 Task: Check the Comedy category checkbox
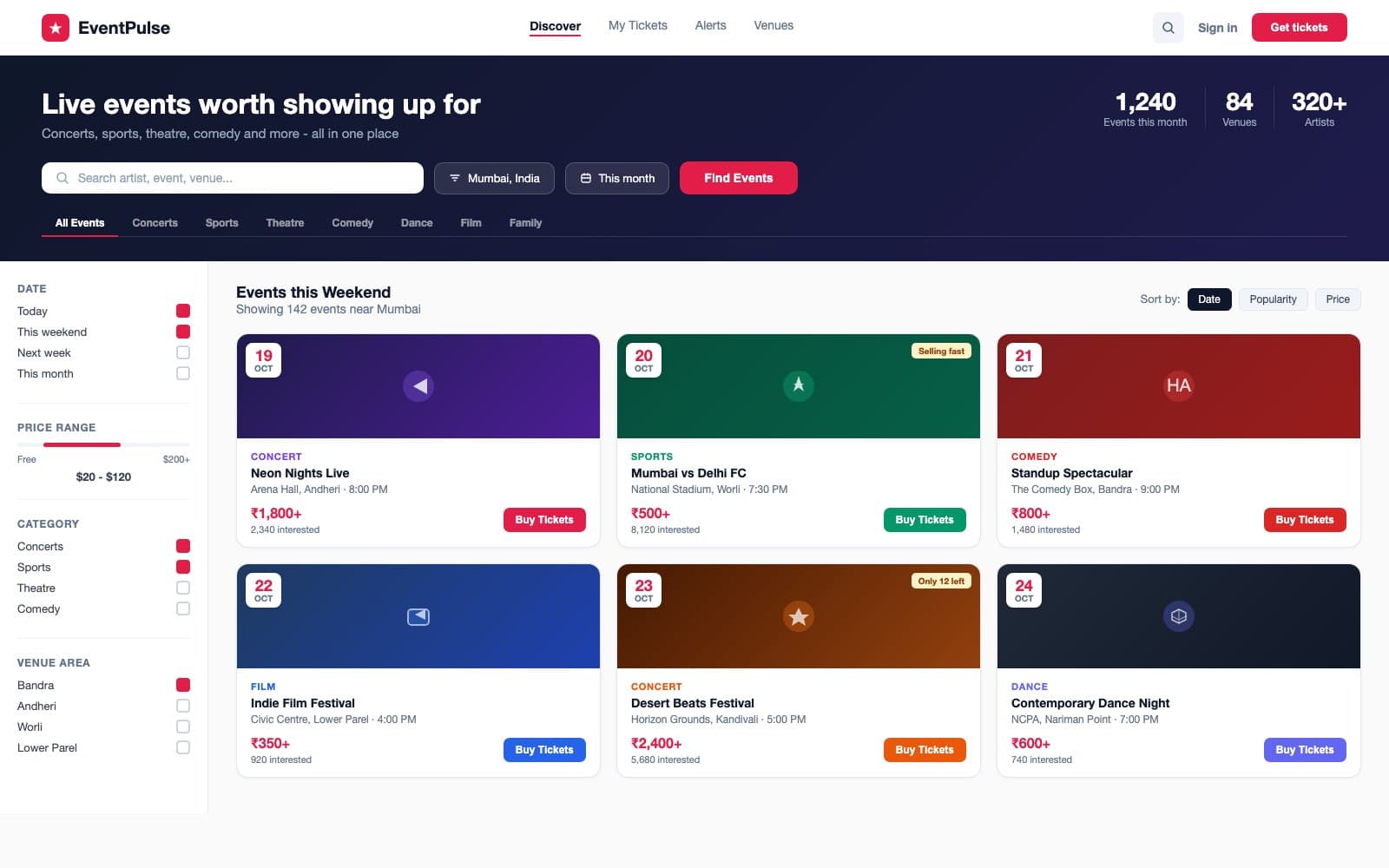(x=183, y=608)
